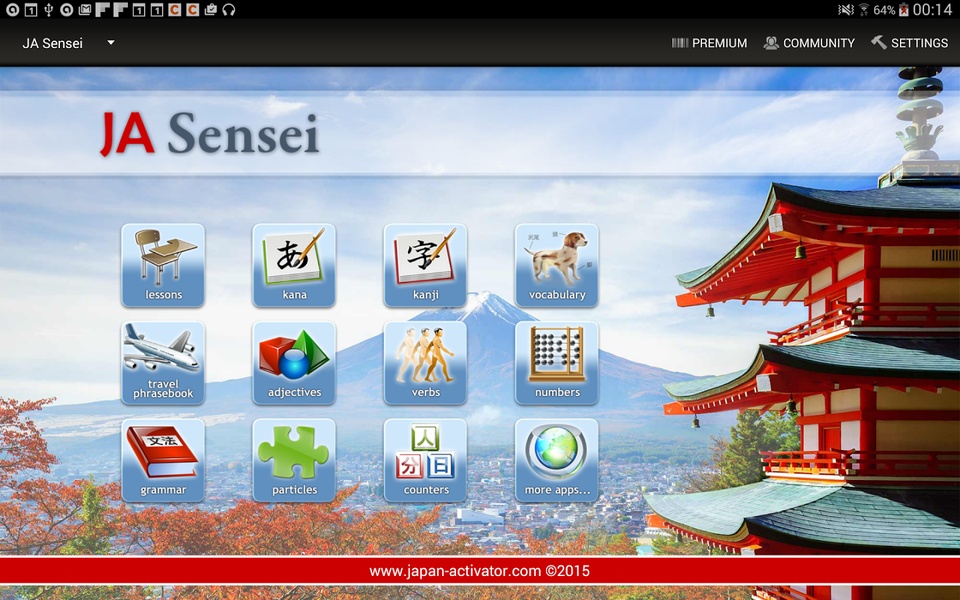Expand the JA Sensei dropdown menu
This screenshot has height=600, width=960.
click(x=69, y=43)
